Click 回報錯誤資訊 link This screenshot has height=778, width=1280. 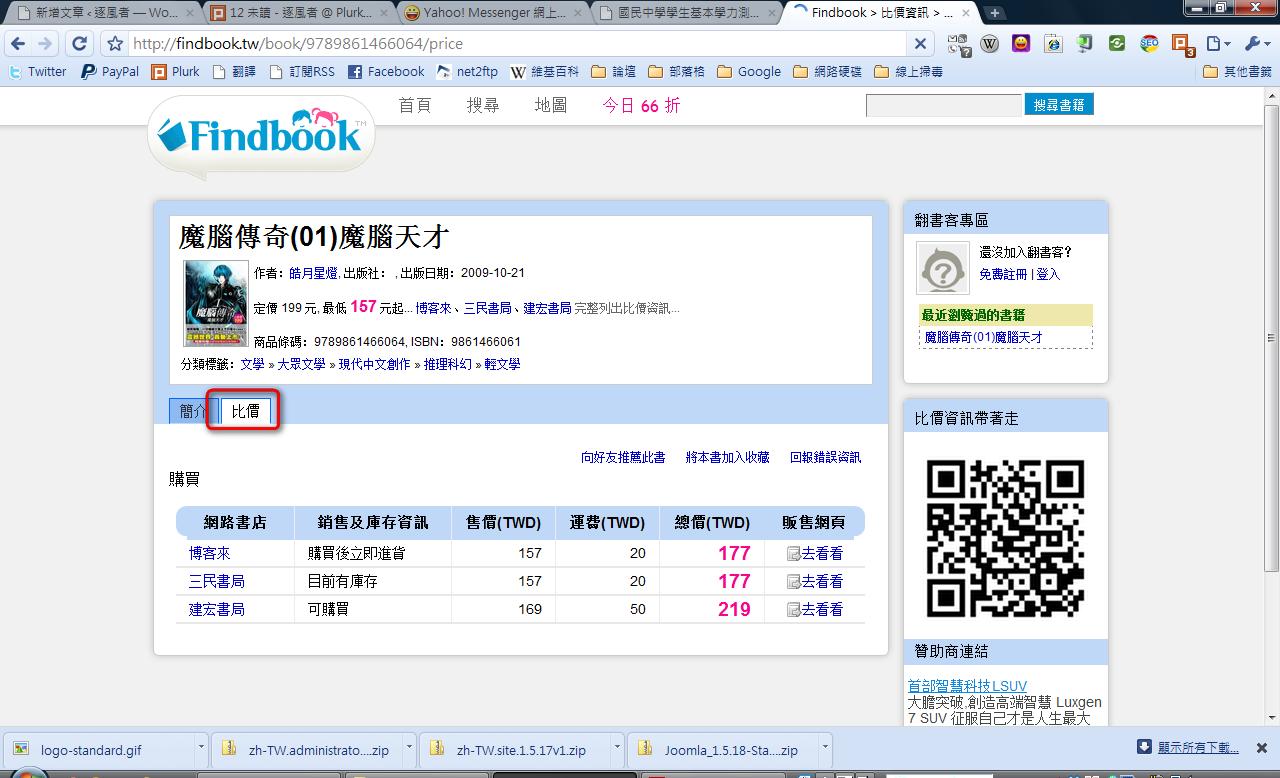(x=825, y=457)
